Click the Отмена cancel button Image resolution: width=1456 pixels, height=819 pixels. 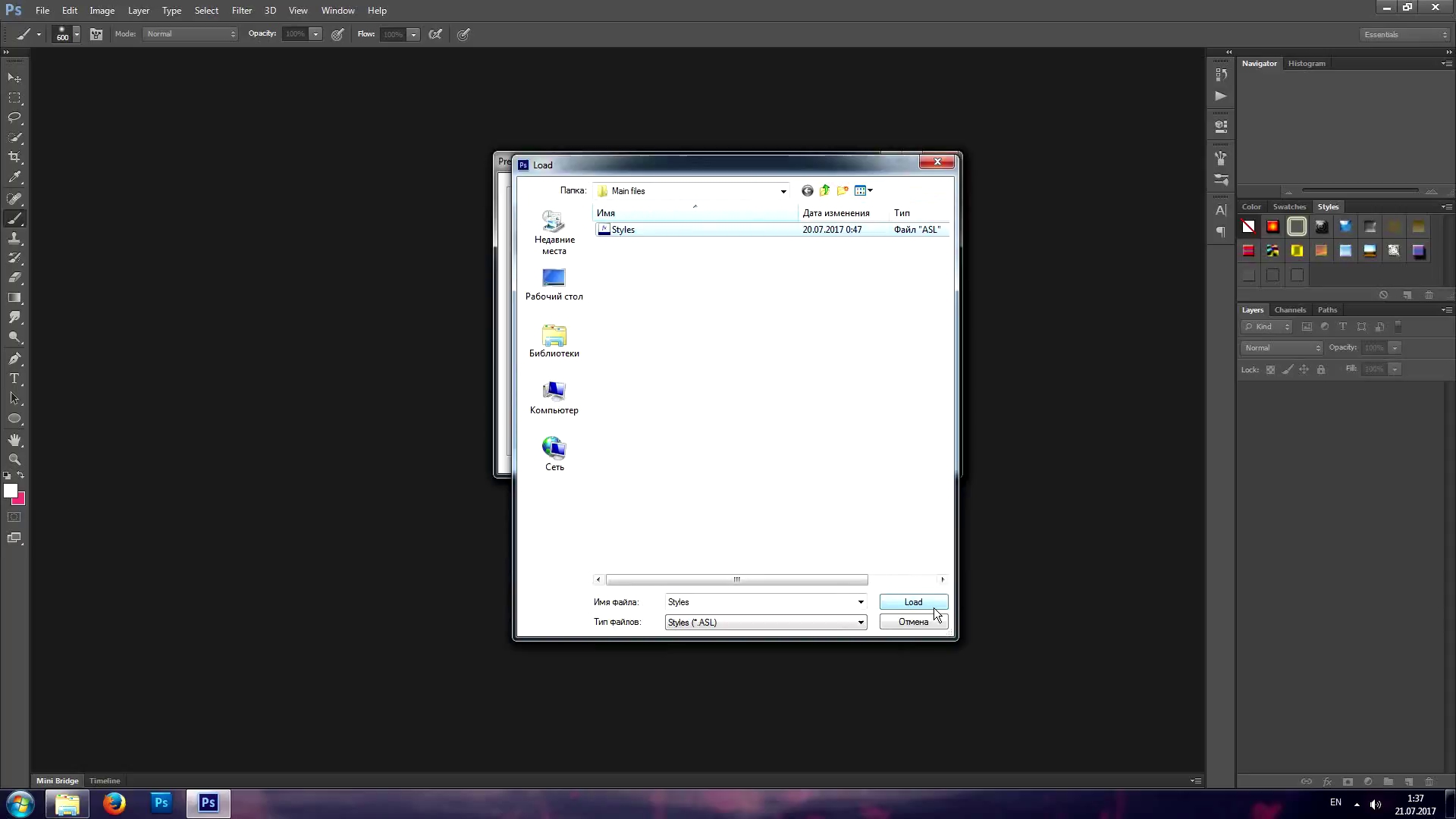[913, 622]
